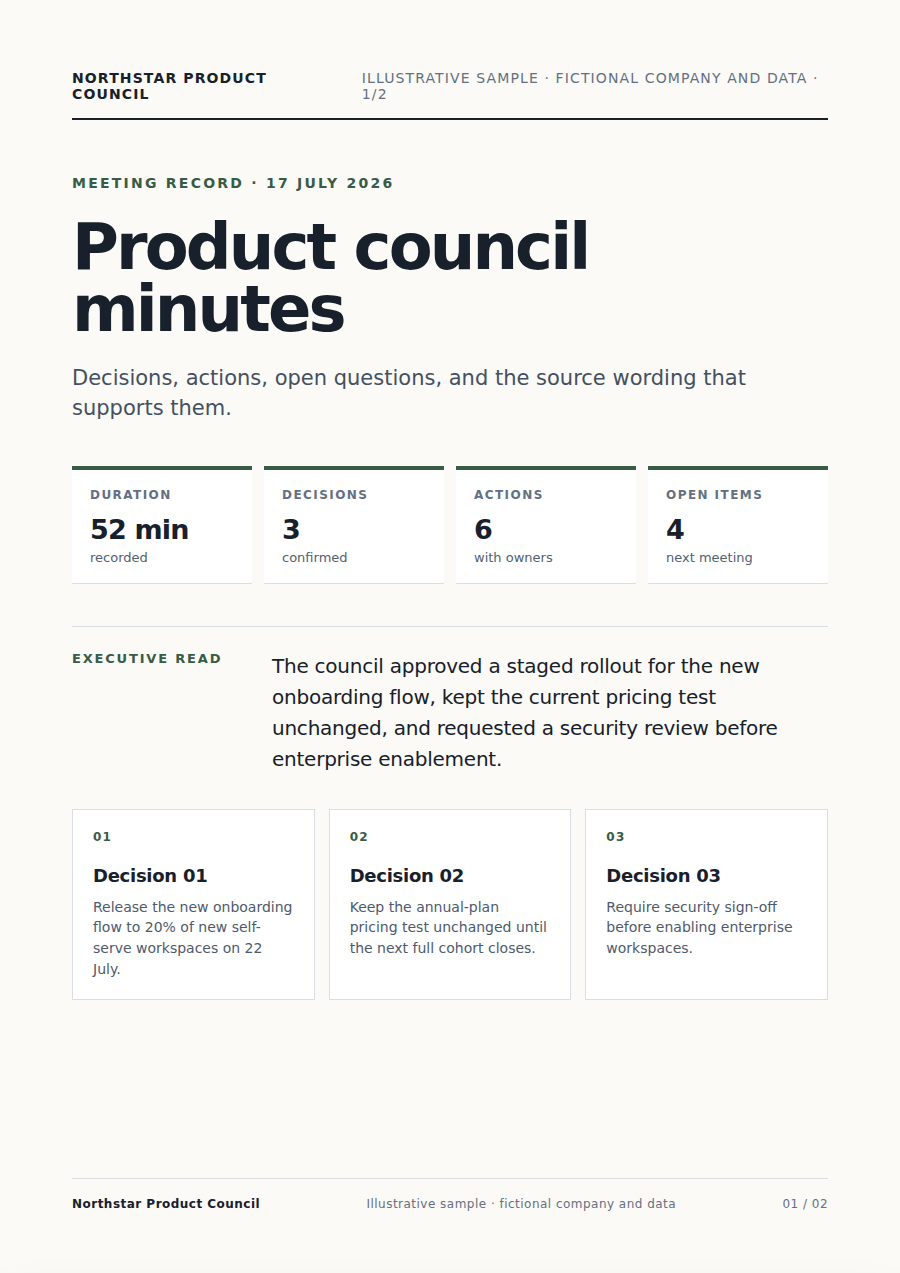Click the Open Items 4 card
The height and width of the screenshot is (1273, 900).
click(738, 525)
